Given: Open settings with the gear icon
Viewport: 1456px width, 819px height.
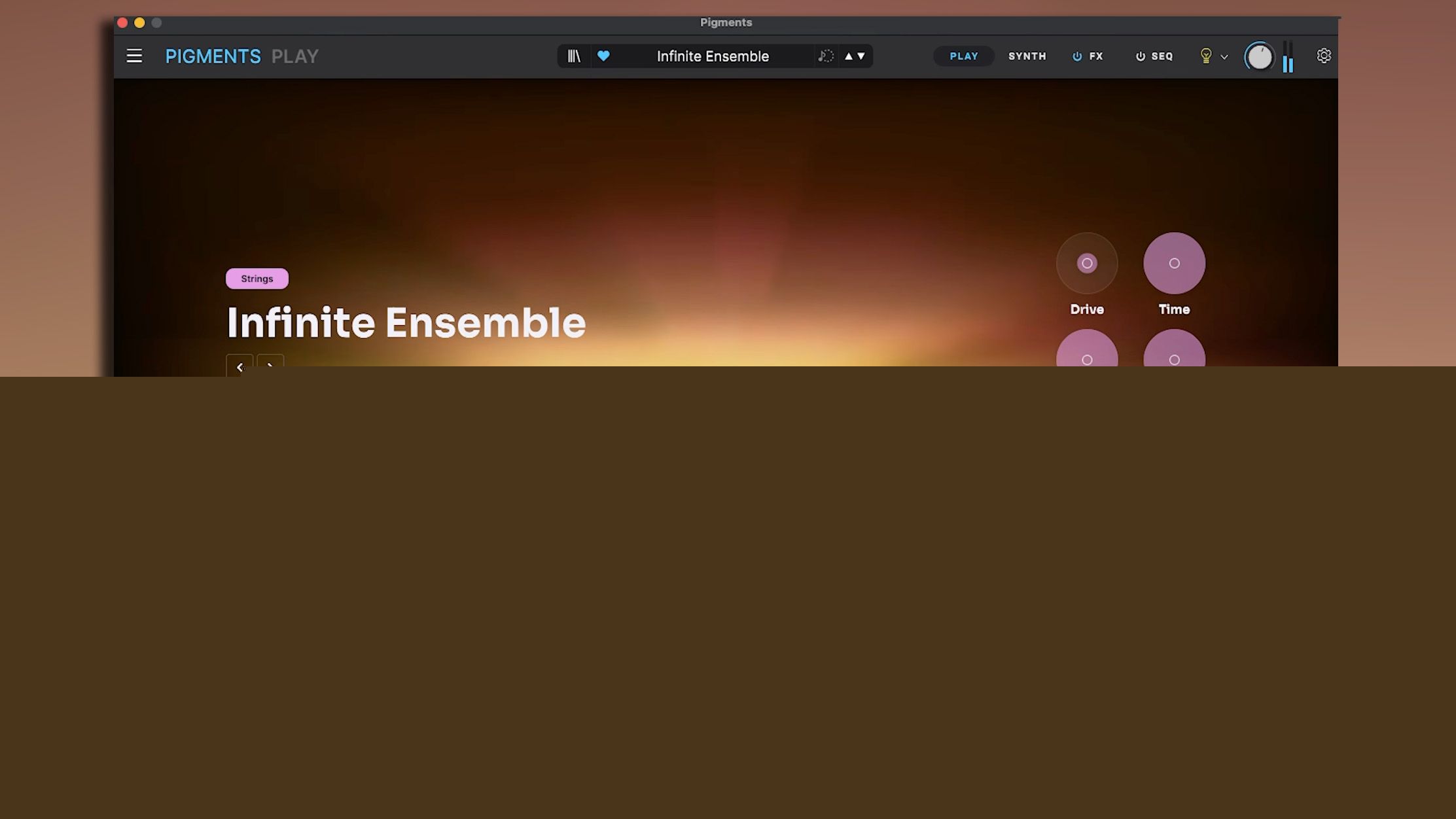Looking at the screenshot, I should 1324,56.
